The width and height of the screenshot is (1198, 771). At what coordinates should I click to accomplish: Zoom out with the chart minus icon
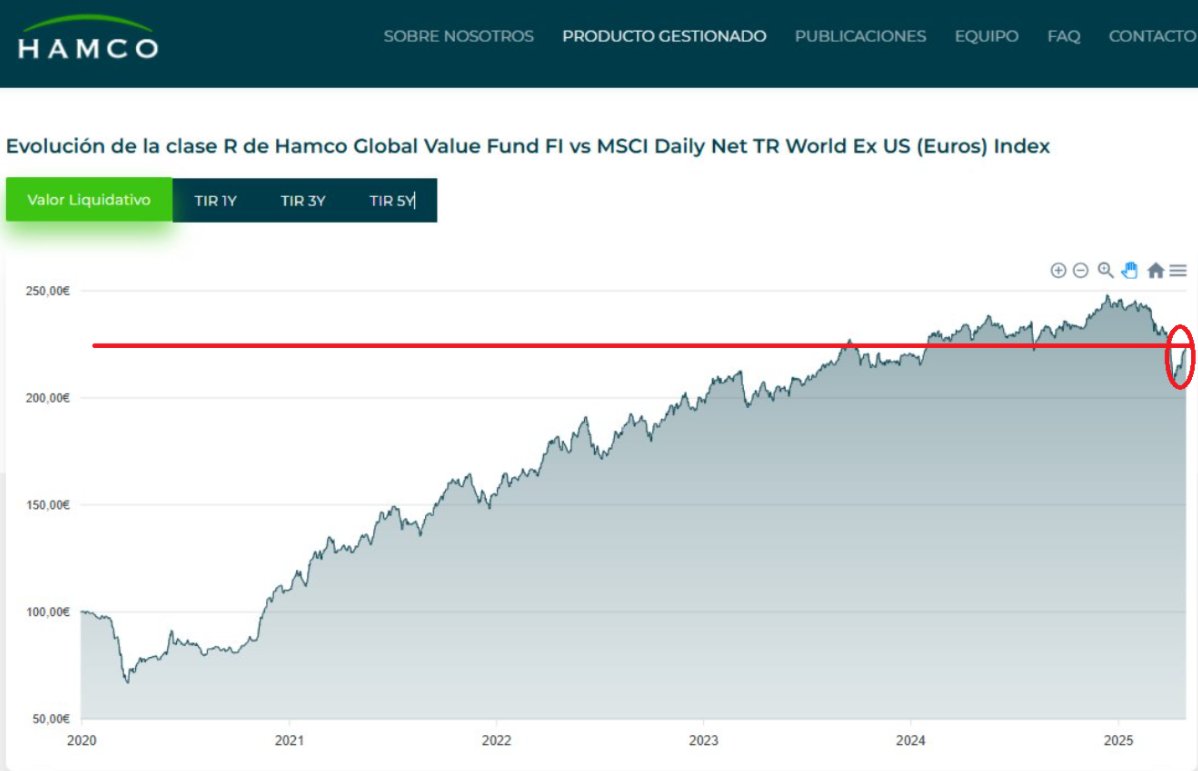1080,270
